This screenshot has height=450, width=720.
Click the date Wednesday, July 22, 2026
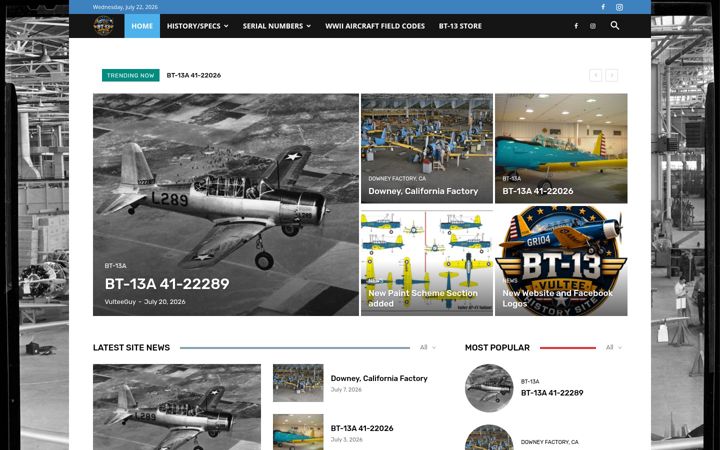[x=125, y=7]
